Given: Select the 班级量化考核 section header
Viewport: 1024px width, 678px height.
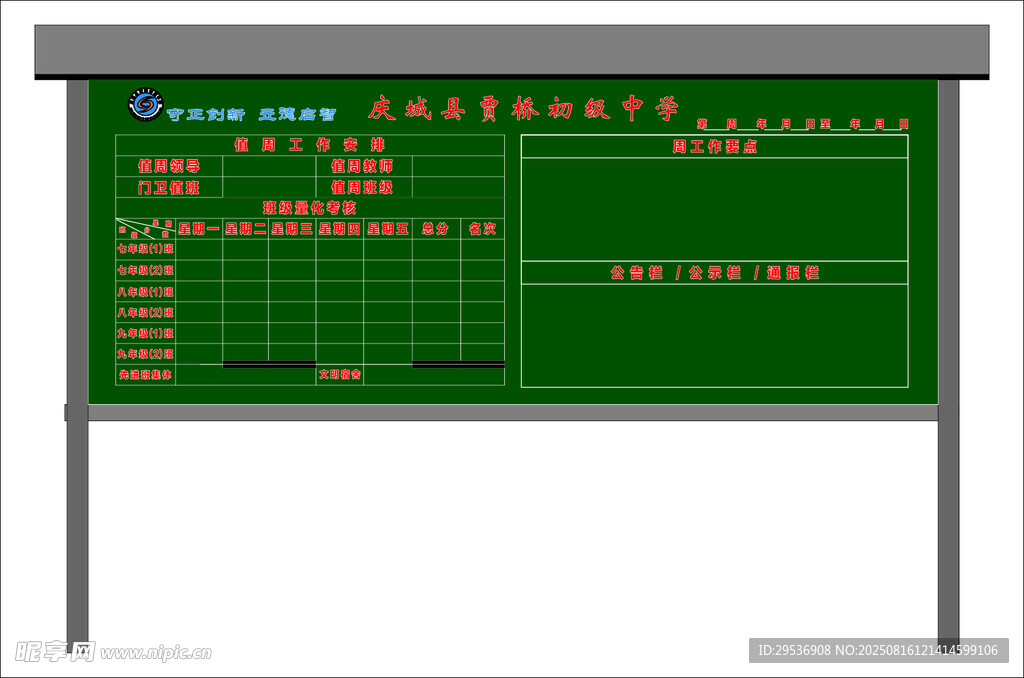Looking at the screenshot, I should click(309, 208).
